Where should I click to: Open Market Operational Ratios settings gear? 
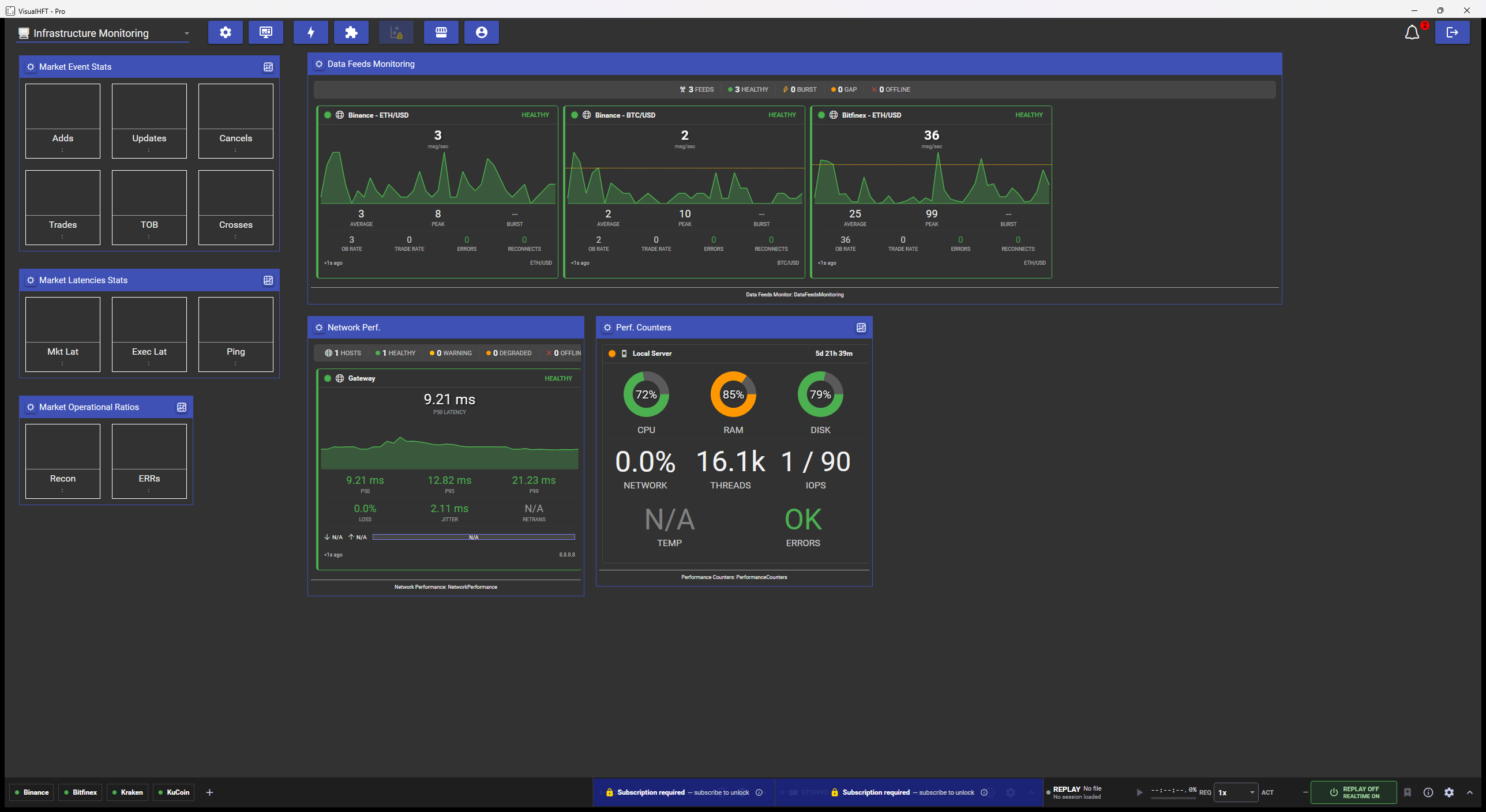pyautogui.click(x=31, y=407)
